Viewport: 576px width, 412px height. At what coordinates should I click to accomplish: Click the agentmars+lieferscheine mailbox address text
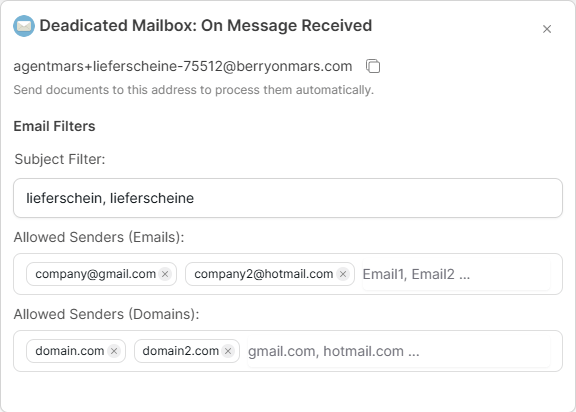pos(183,66)
